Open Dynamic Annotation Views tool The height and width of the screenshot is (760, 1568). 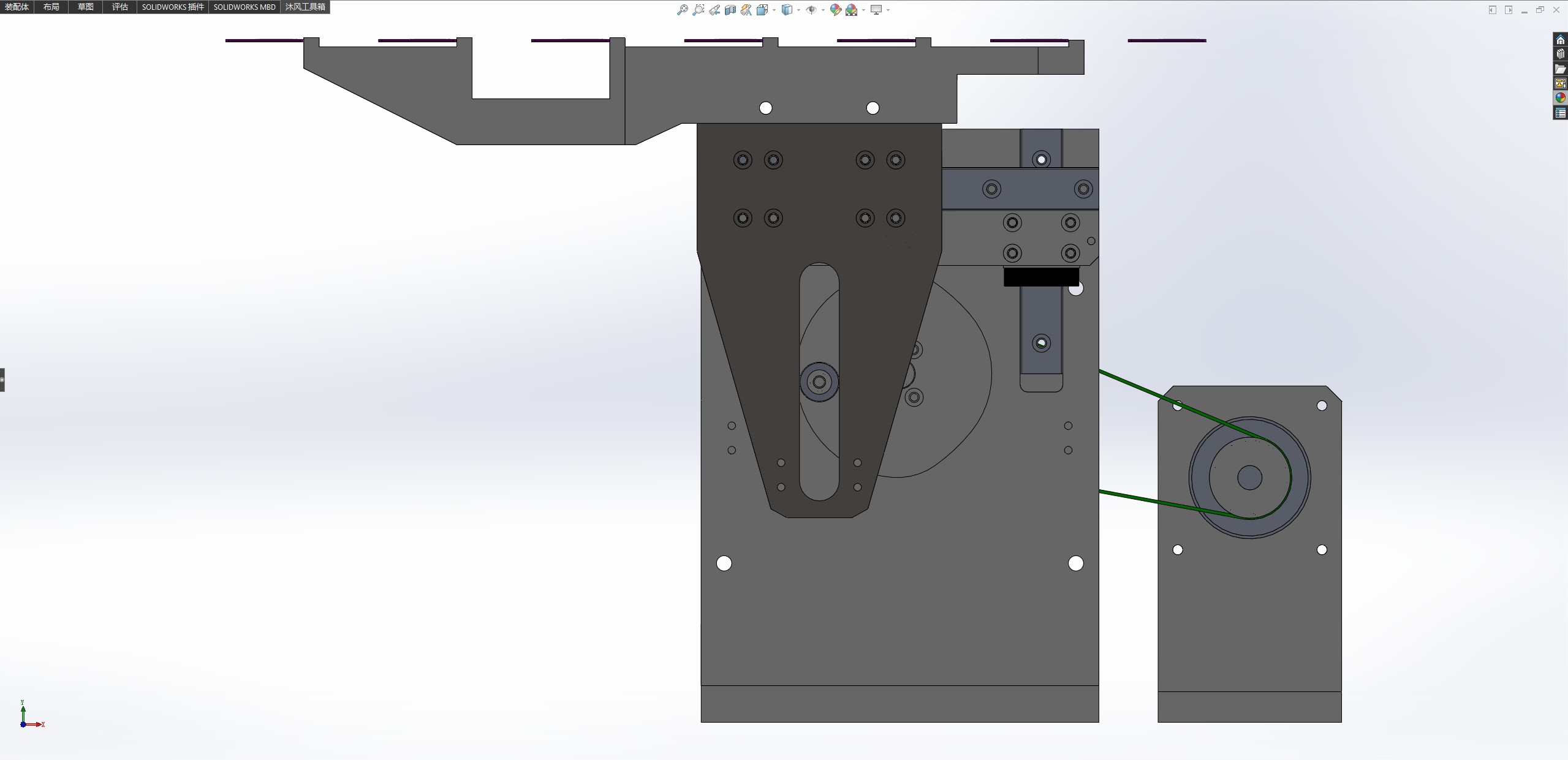746,10
